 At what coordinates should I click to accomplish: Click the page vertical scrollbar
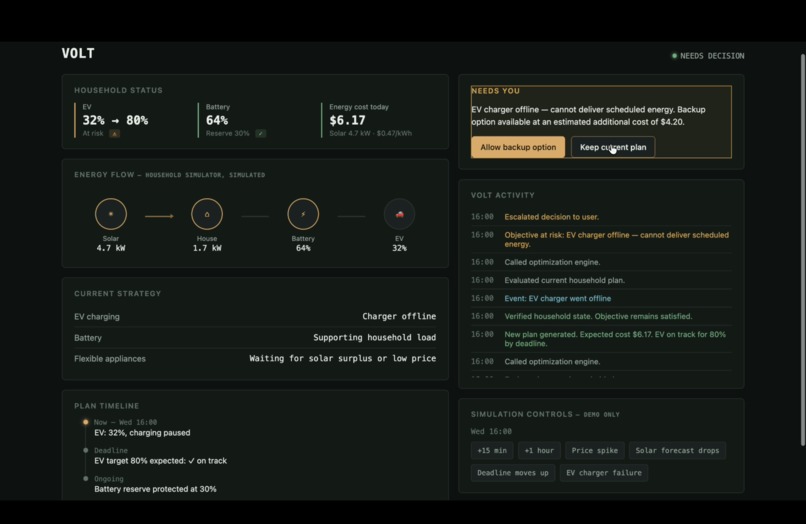pos(802,249)
